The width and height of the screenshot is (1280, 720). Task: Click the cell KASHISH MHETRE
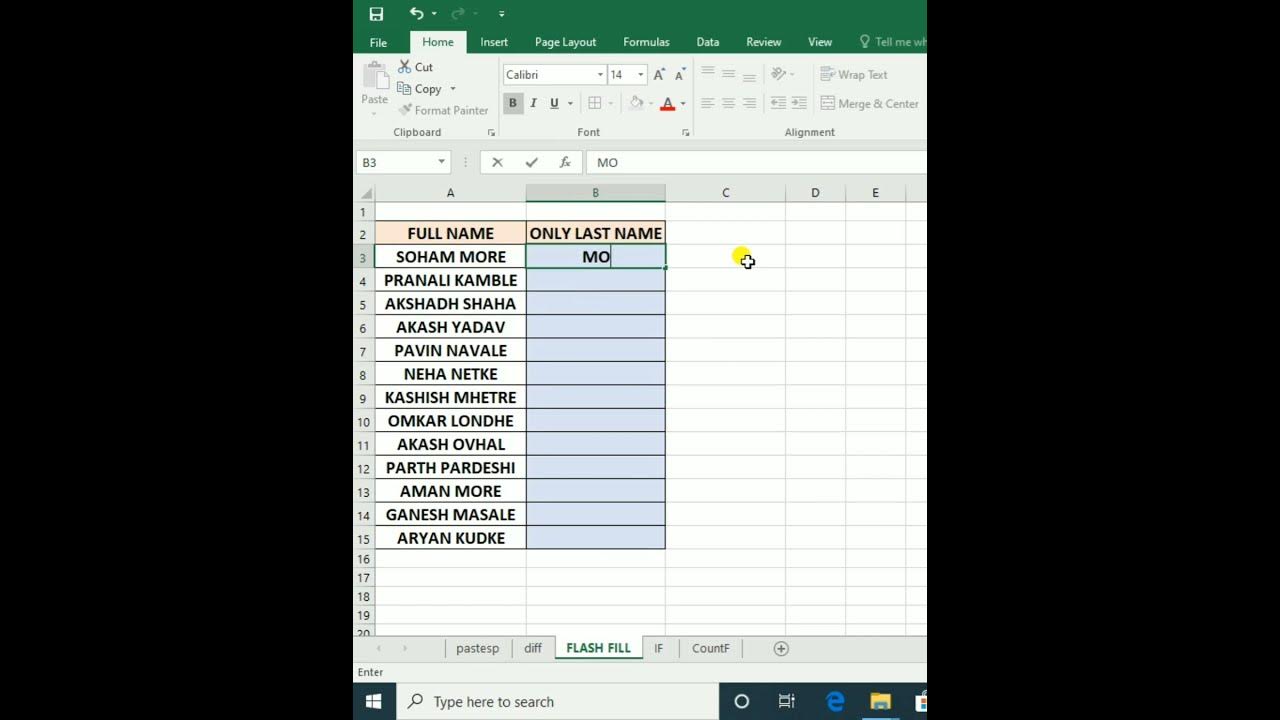(451, 397)
